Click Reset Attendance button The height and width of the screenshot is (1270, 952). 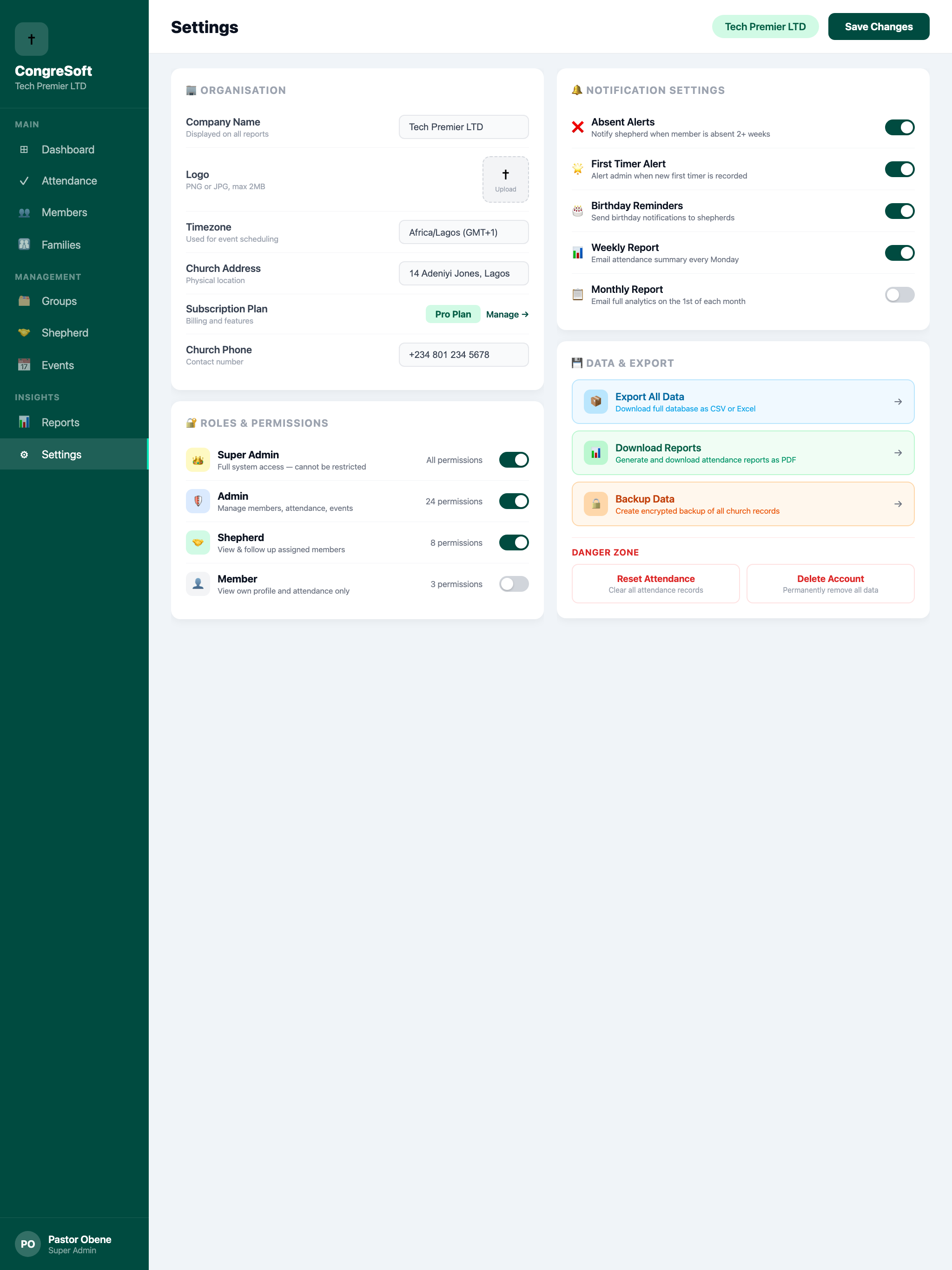point(655,584)
